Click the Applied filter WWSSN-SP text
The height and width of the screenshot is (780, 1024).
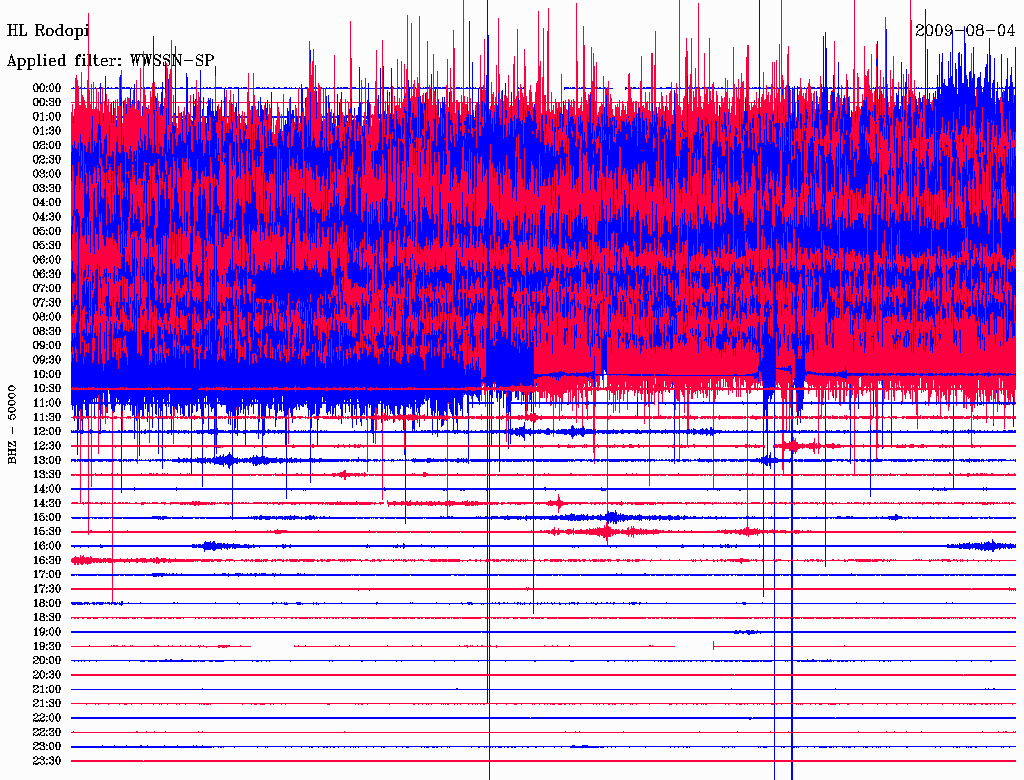tap(110, 61)
